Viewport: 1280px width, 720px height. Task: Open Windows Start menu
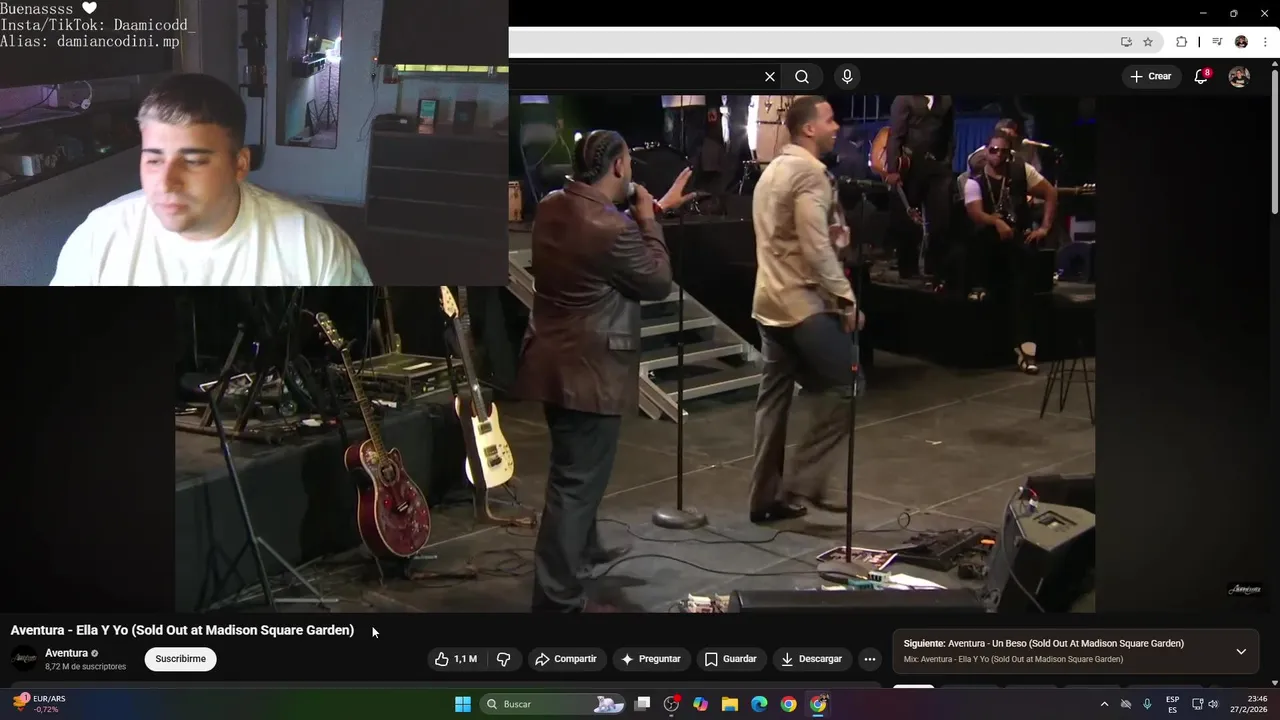463,704
